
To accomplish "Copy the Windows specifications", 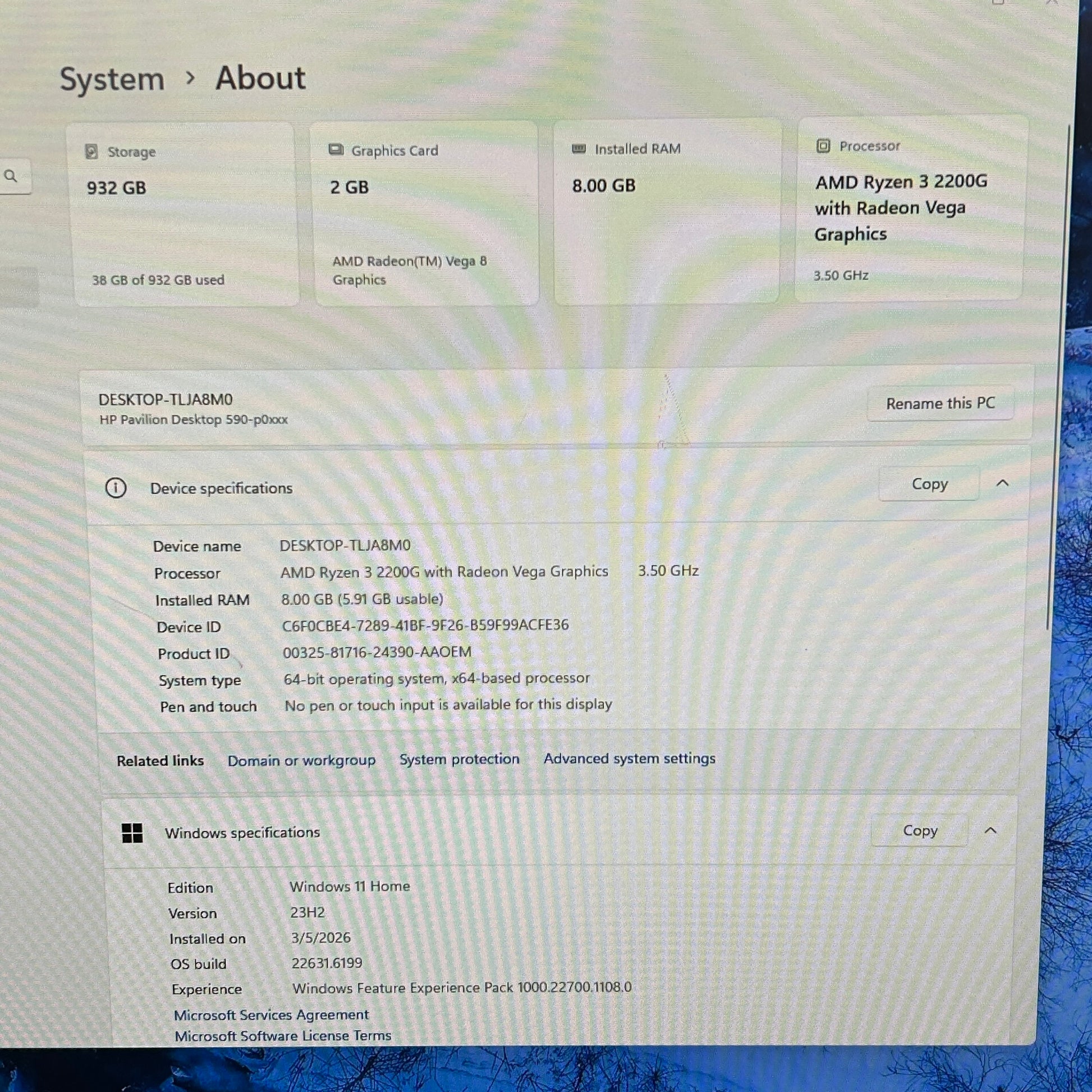I will point(920,831).
